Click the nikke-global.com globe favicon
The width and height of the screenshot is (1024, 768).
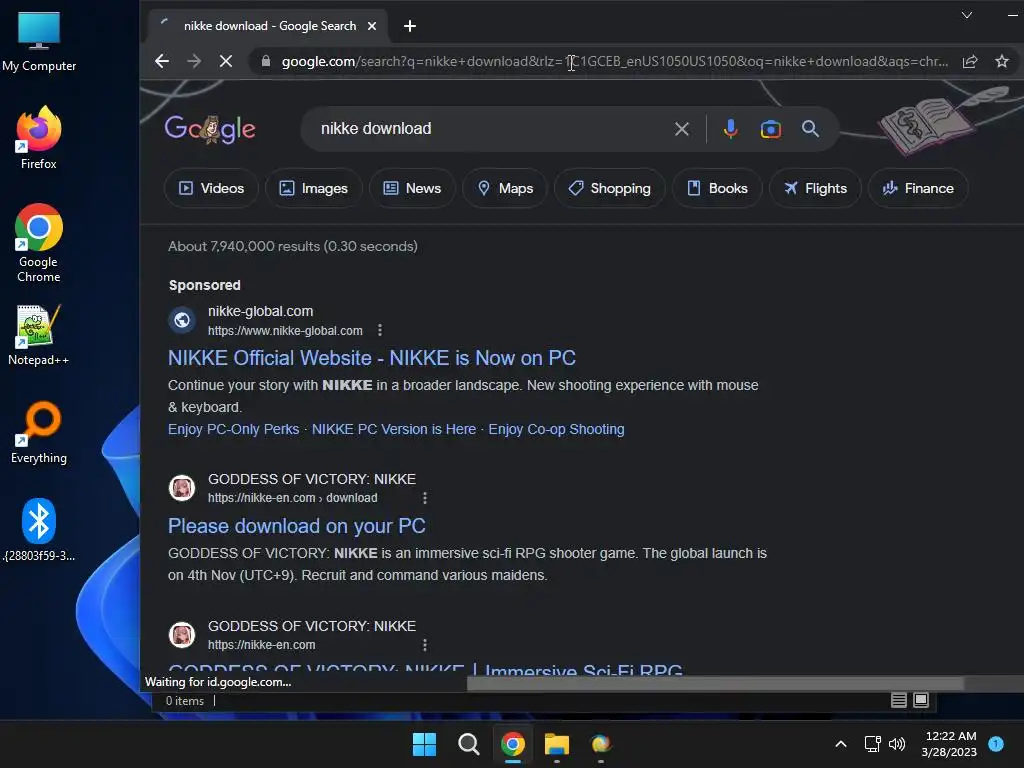182,320
